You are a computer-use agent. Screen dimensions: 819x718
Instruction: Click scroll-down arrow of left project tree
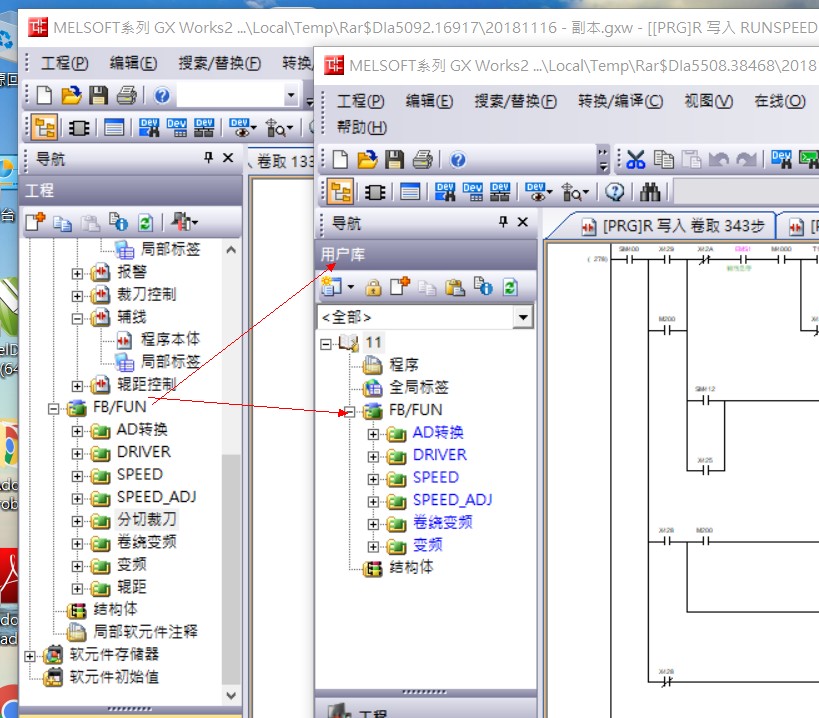point(231,695)
